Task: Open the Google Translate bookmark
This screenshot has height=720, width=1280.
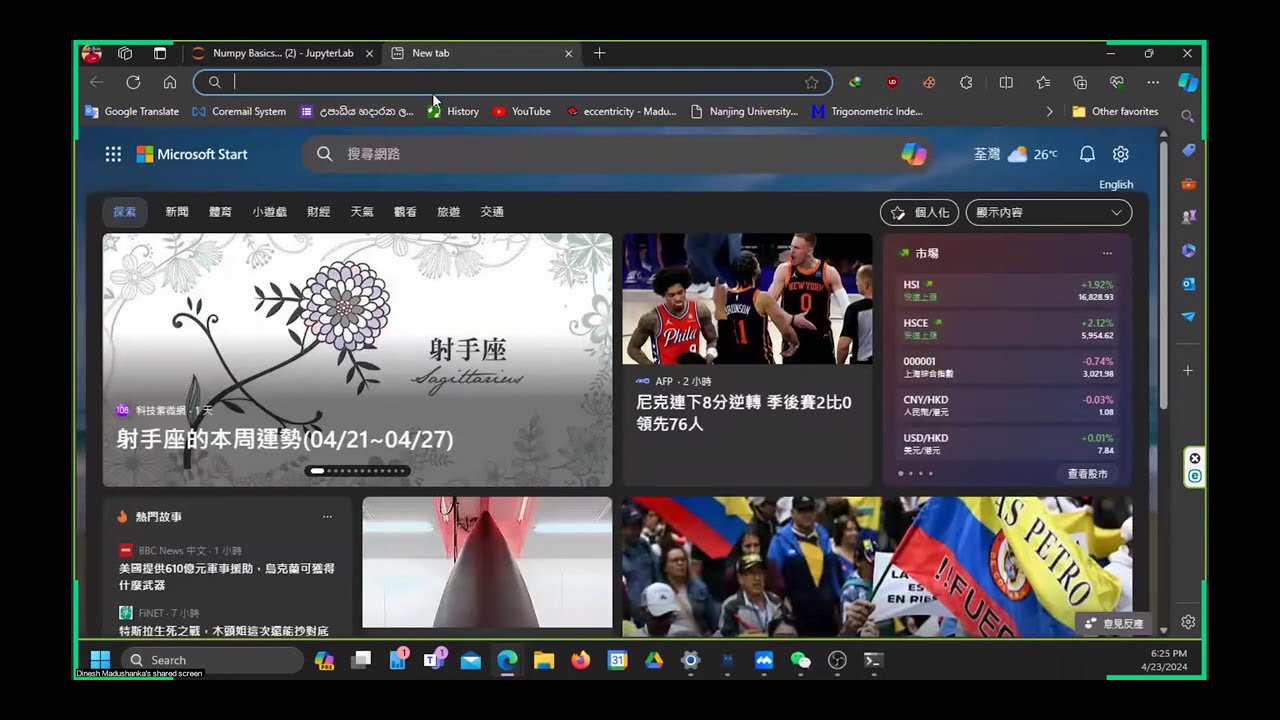Action: (132, 112)
